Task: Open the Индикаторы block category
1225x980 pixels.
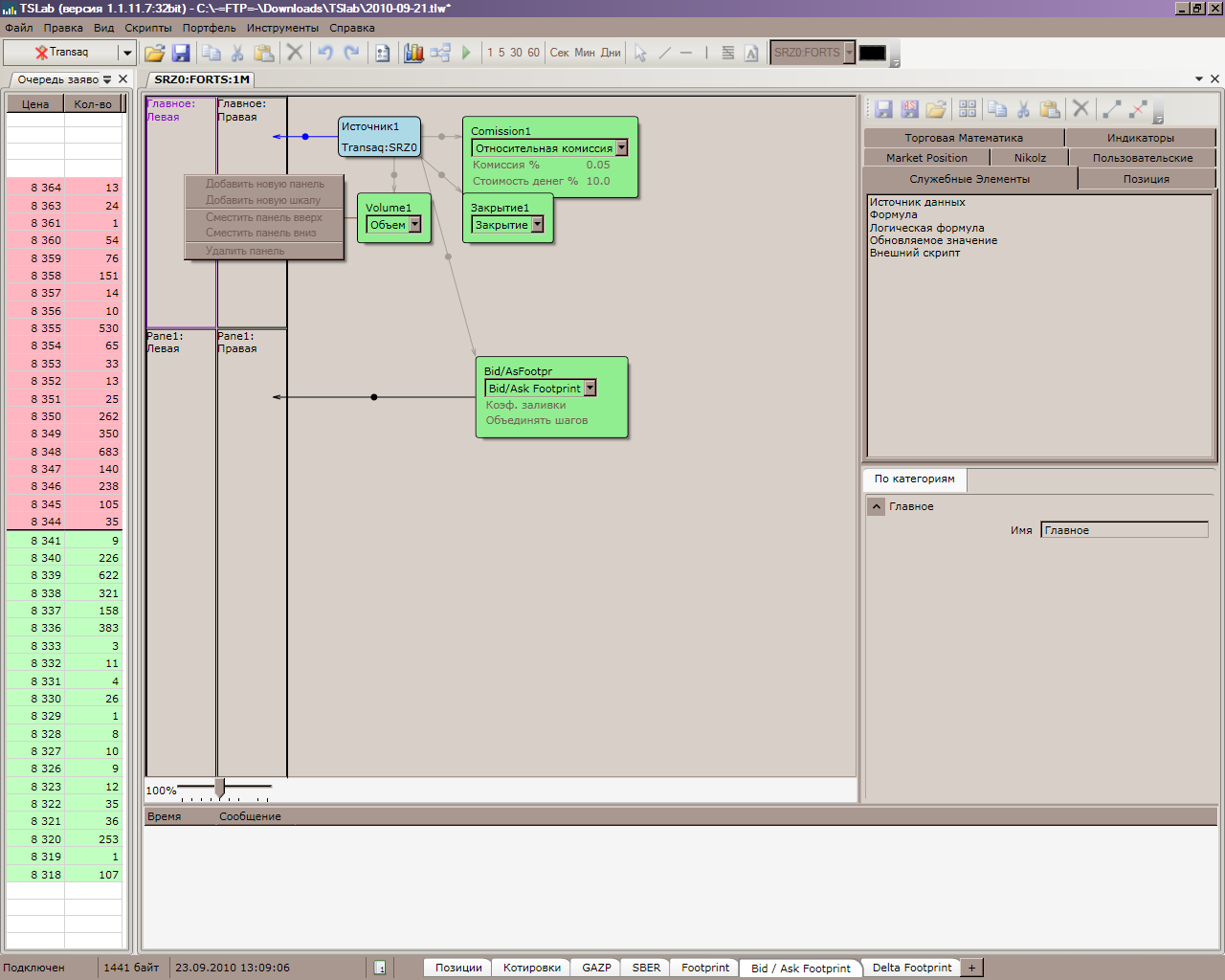Action: (1140, 138)
